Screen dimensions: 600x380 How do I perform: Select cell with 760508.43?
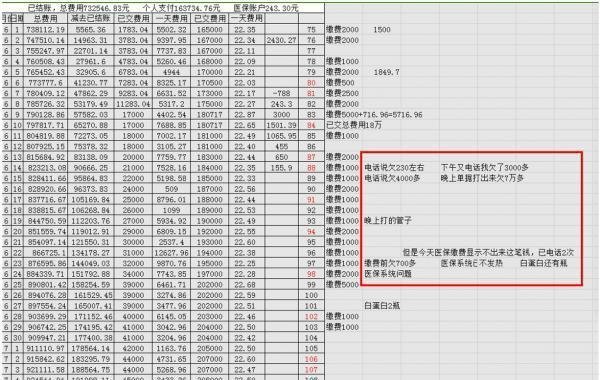46,62
